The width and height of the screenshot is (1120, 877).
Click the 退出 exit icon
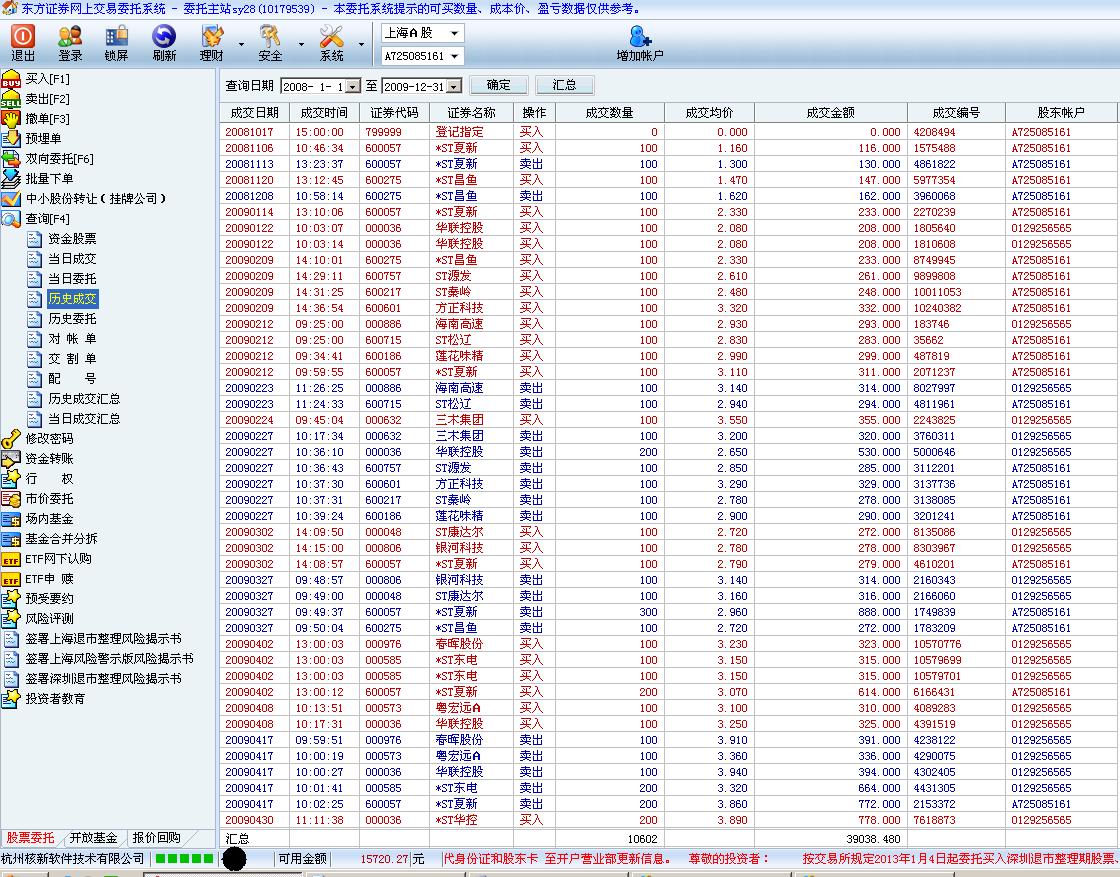(x=23, y=36)
